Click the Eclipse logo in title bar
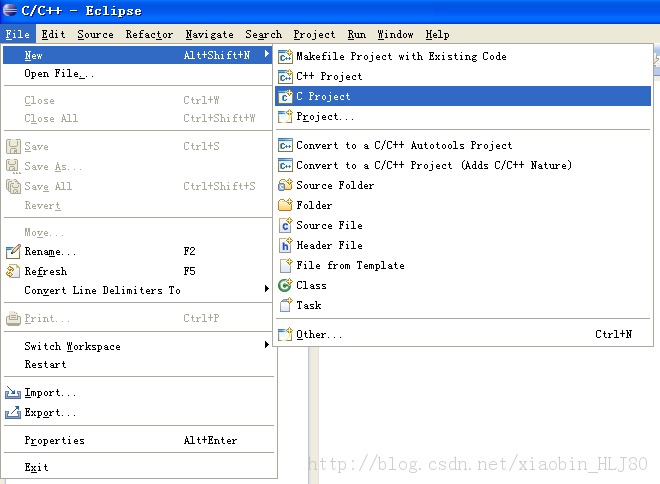This screenshot has height=484, width=660. point(10,10)
